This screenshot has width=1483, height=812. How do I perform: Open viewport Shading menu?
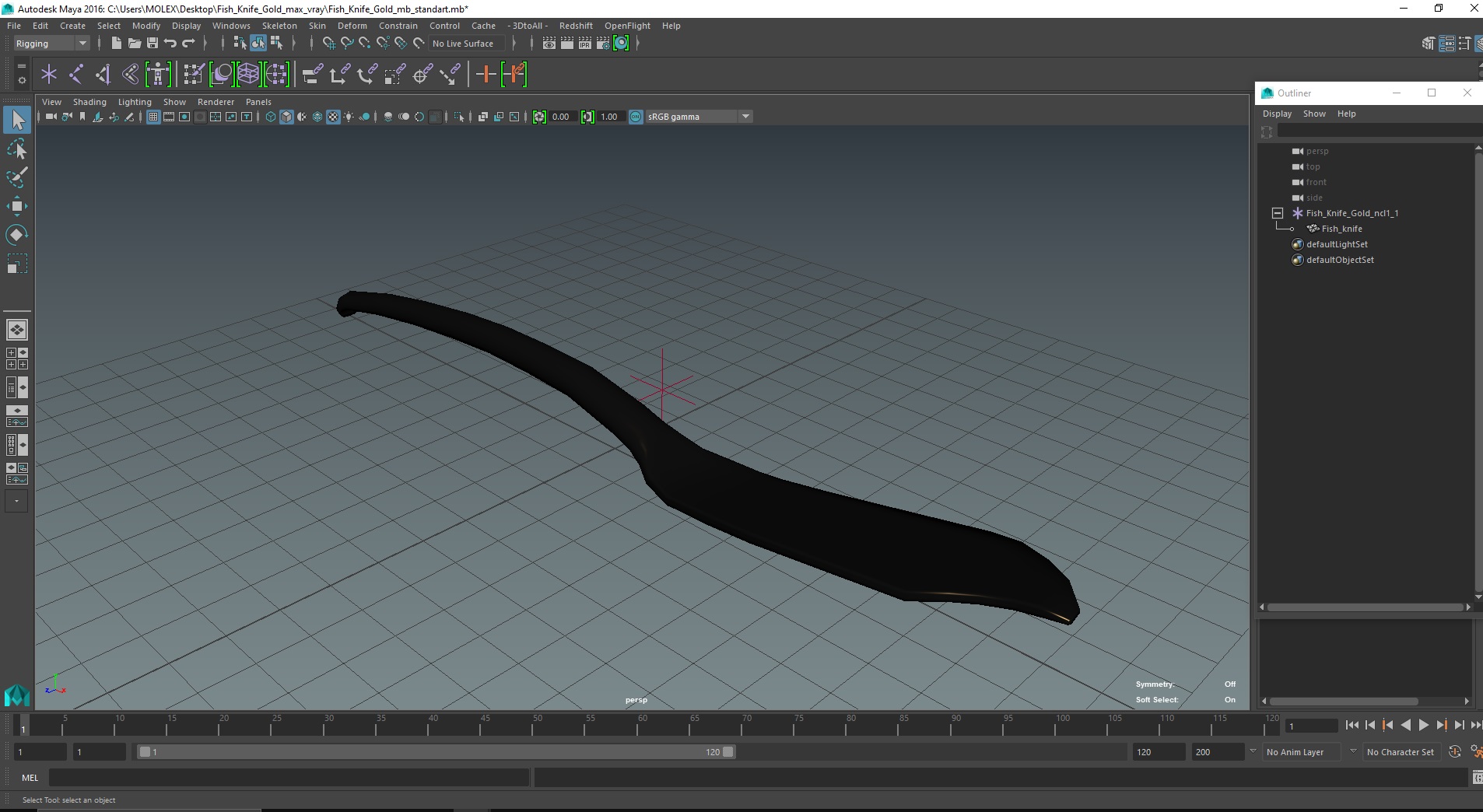(89, 102)
